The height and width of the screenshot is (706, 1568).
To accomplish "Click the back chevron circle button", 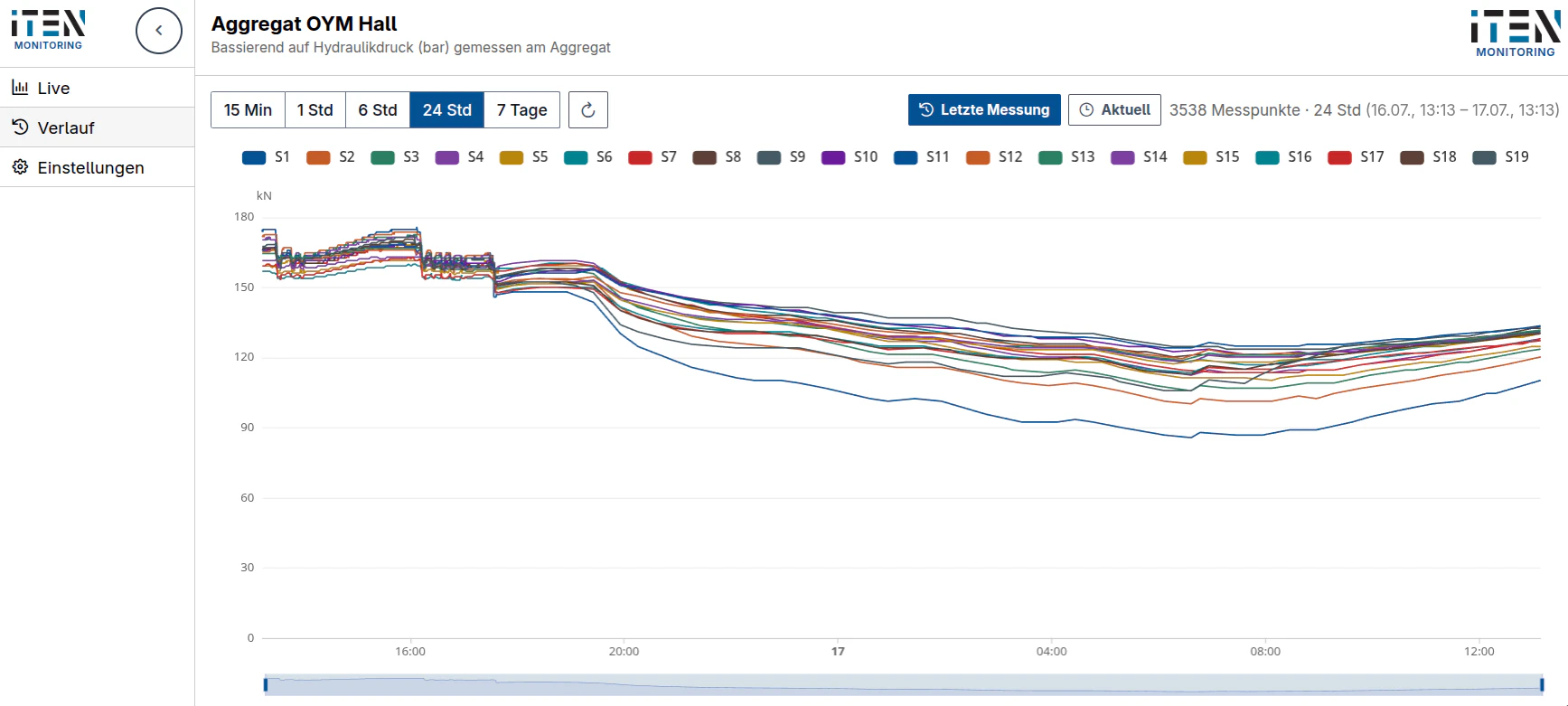I will pyautogui.click(x=159, y=31).
